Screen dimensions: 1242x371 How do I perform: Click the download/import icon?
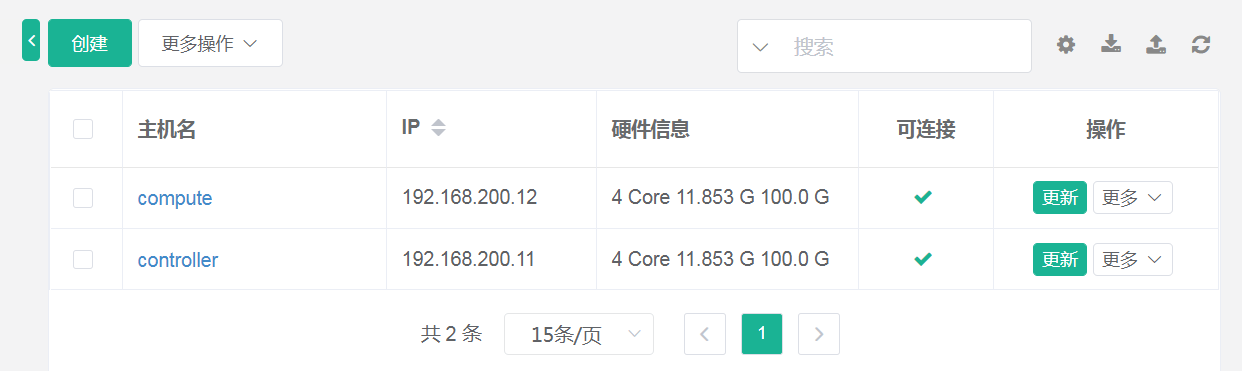click(1111, 44)
